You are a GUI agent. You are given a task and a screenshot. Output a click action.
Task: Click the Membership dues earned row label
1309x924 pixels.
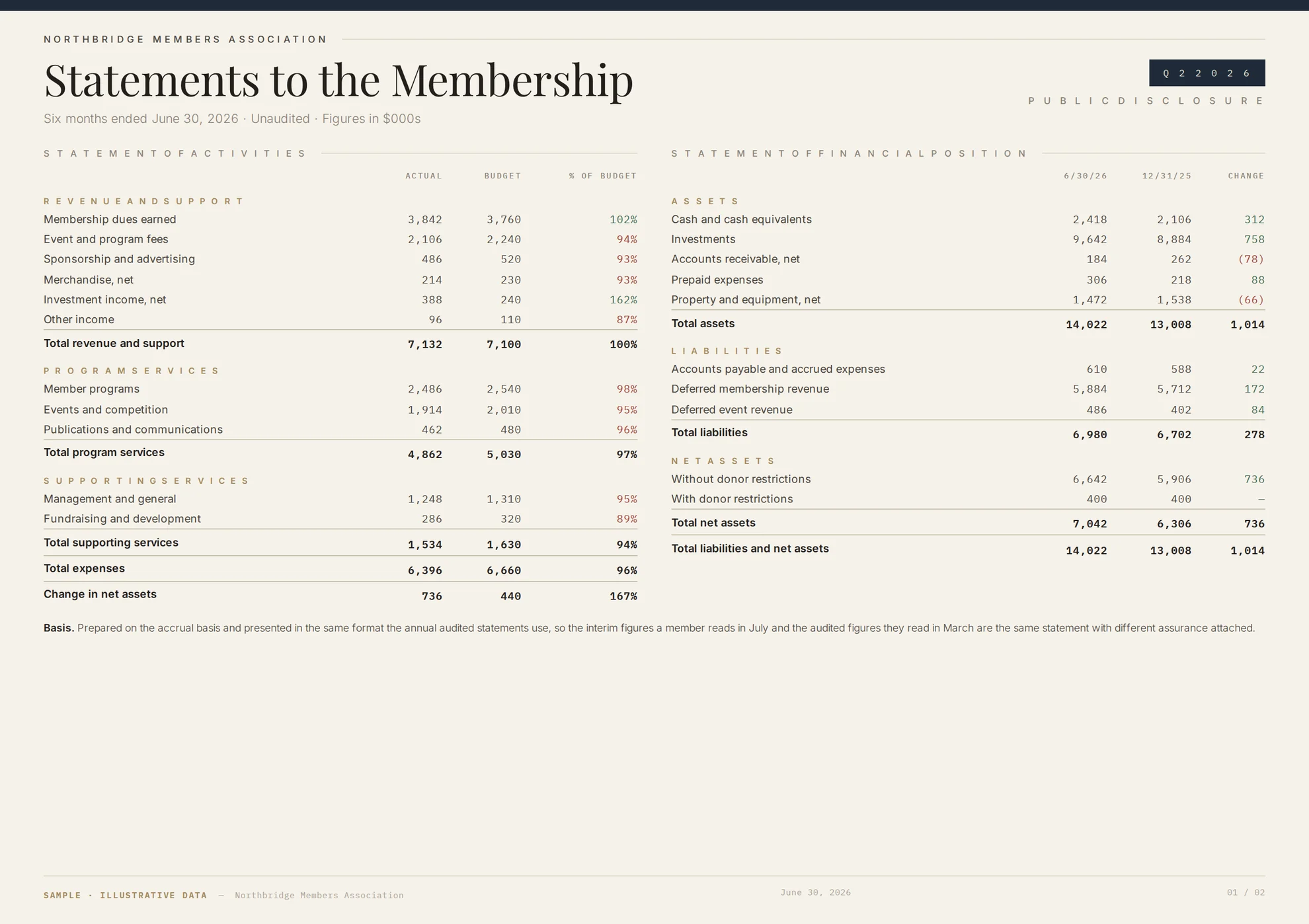110,219
